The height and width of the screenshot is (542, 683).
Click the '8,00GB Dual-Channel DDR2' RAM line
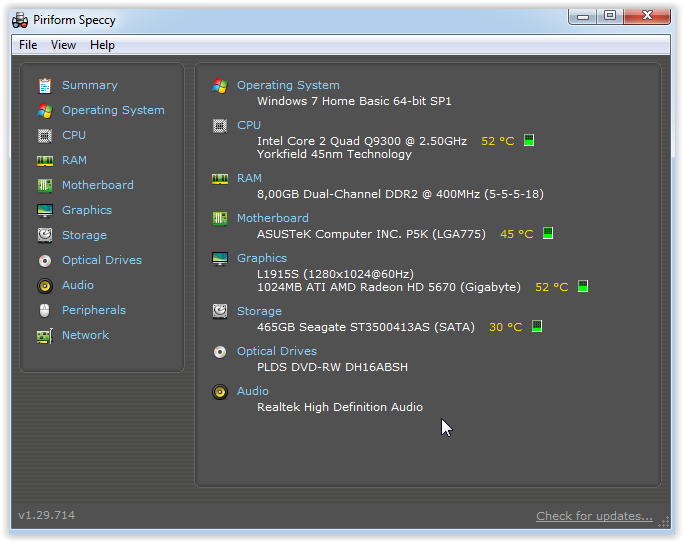pos(400,194)
